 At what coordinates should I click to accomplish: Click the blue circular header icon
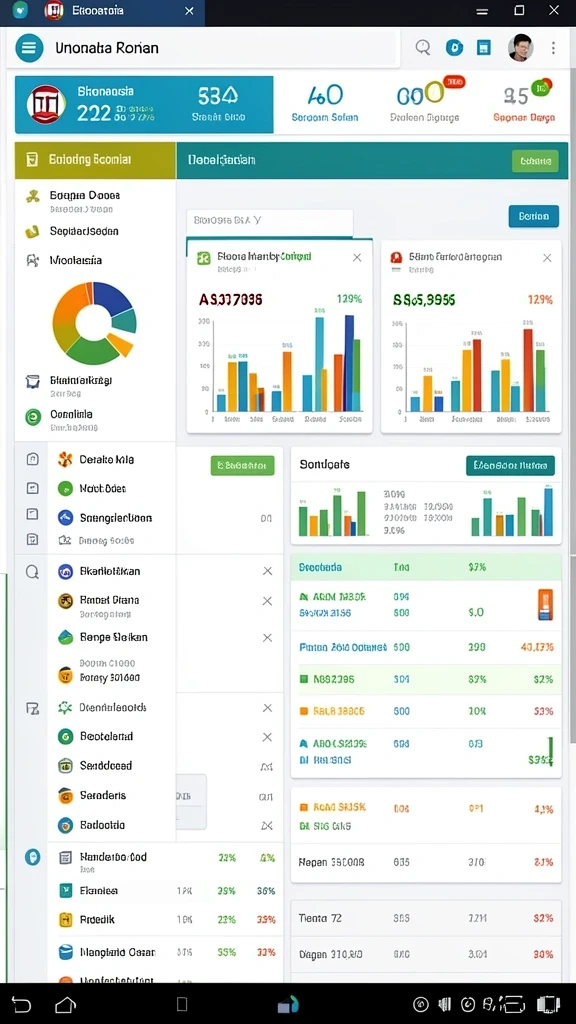coord(454,47)
